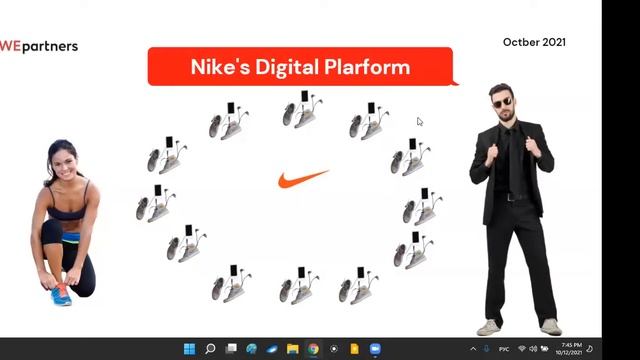The image size is (640, 360).
Task: Open Task View on the taskbar
Action: (231, 349)
